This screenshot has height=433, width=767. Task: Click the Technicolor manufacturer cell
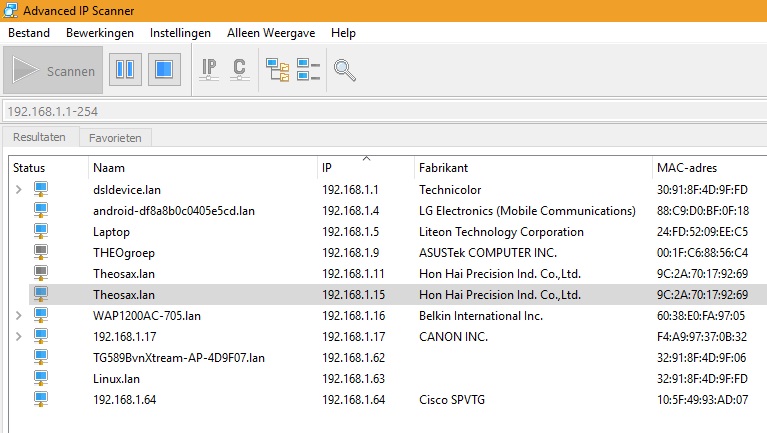pos(450,190)
